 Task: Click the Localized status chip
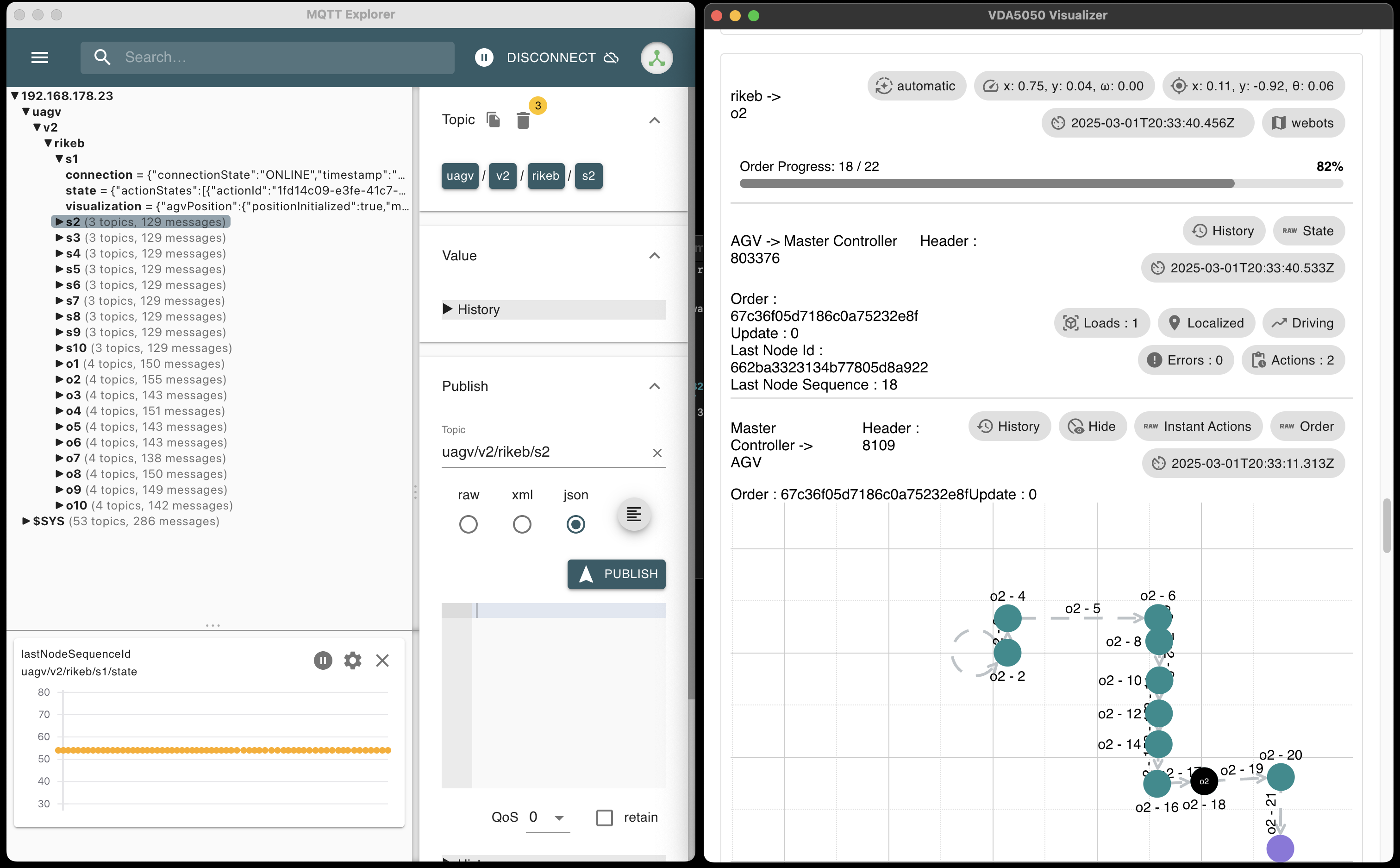tap(1206, 323)
